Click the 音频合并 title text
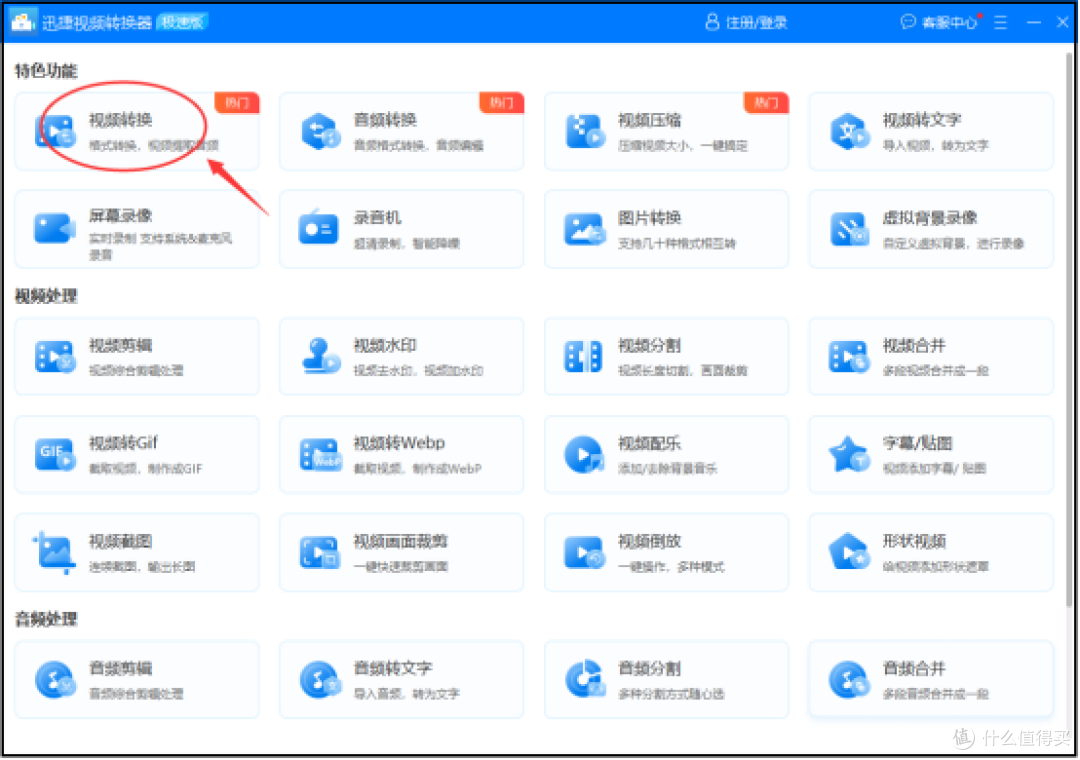Viewport: 1080px width, 760px height. pyautogui.click(x=914, y=668)
